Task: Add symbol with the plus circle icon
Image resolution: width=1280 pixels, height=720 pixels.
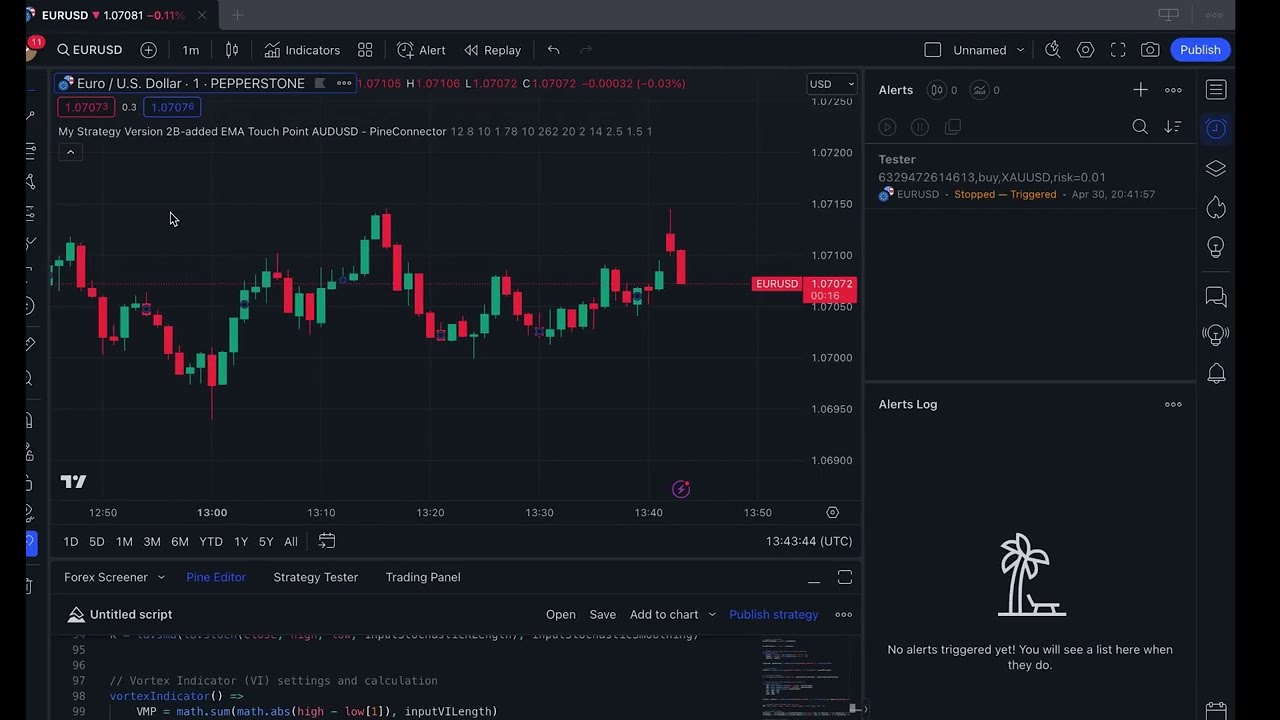Action: point(148,50)
